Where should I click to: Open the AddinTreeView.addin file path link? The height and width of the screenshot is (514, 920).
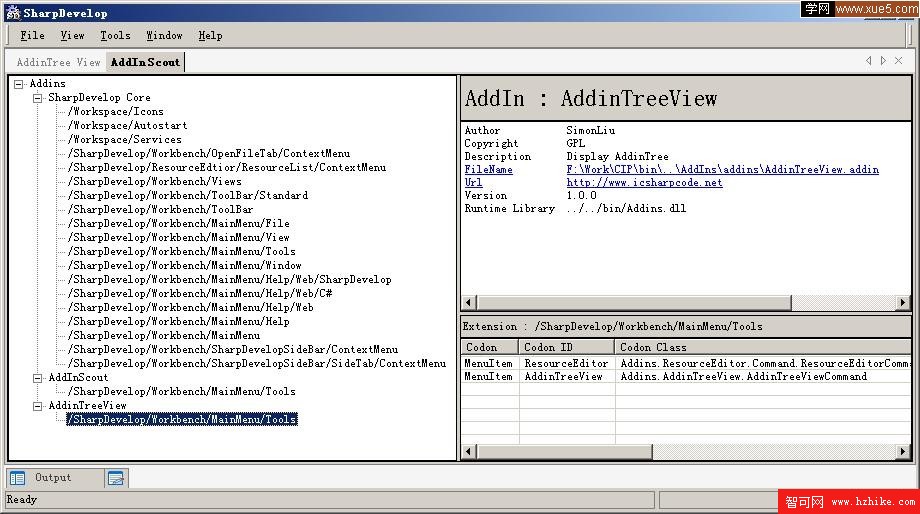(x=722, y=170)
